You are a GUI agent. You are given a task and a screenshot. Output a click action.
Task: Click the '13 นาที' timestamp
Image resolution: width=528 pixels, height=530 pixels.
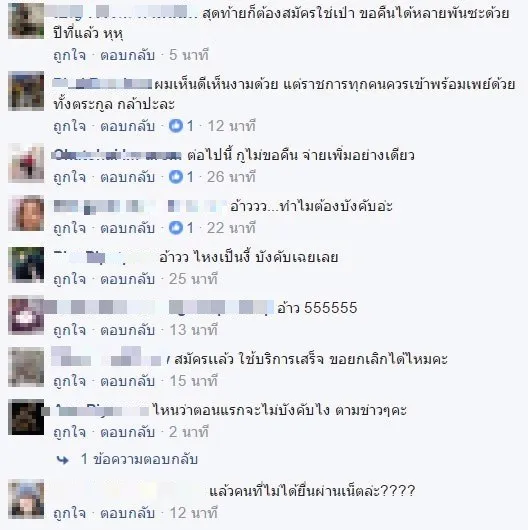193,330
